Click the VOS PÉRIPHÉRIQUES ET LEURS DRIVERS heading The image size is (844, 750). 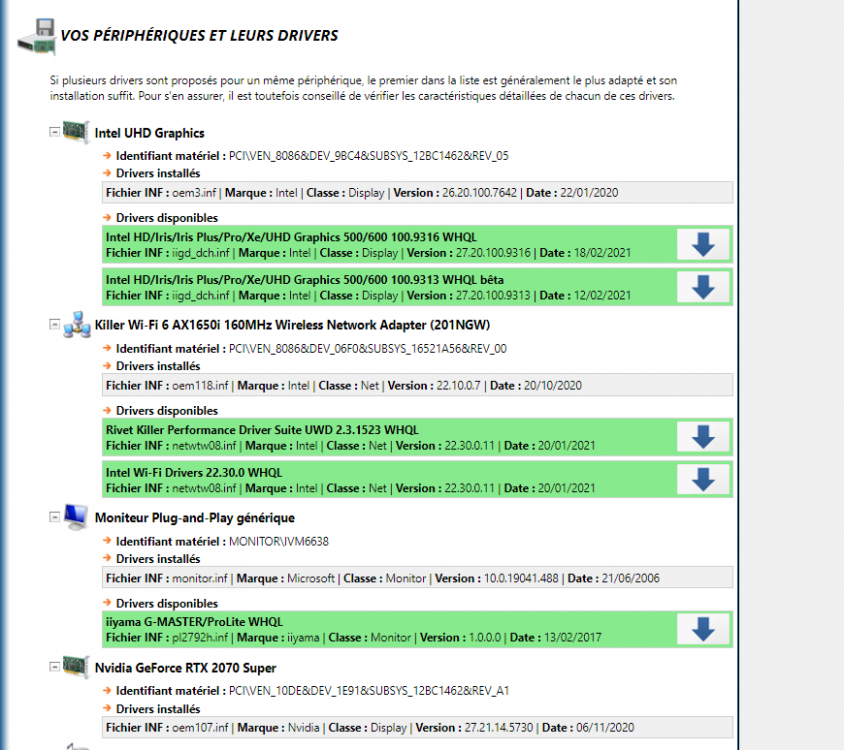pos(199,36)
